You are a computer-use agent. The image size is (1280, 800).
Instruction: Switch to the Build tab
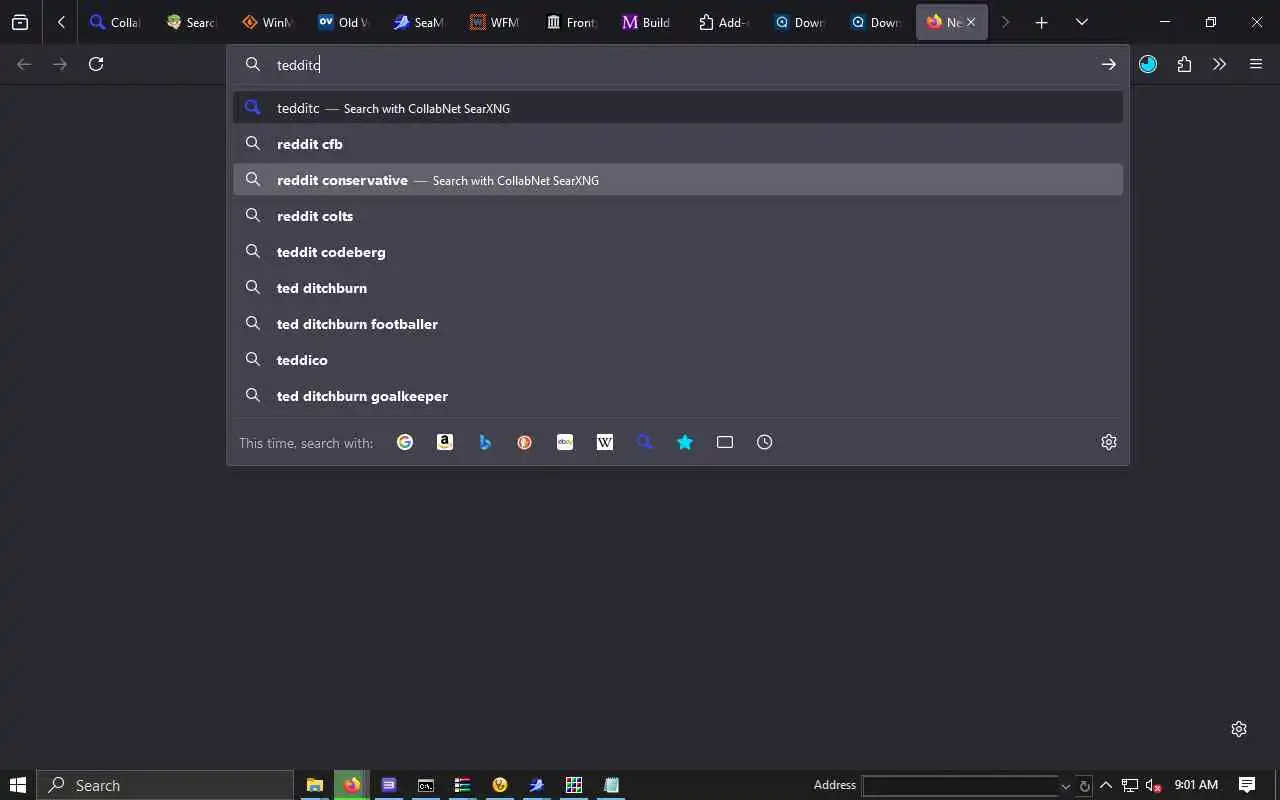pyautogui.click(x=648, y=22)
